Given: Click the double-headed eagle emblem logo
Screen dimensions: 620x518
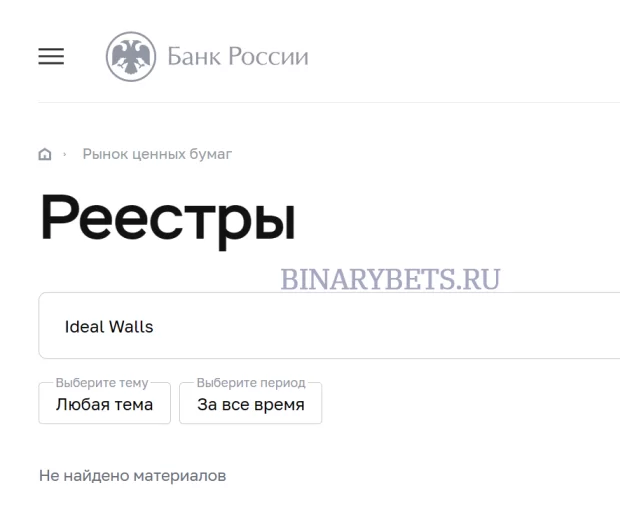Looking at the screenshot, I should [131, 57].
